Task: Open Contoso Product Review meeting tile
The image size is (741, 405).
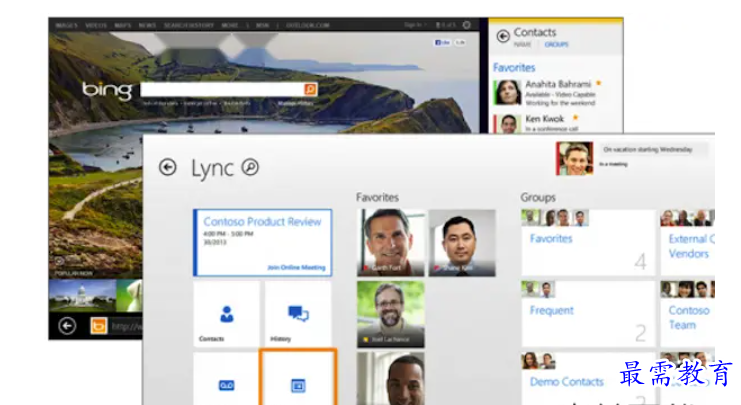Action: tap(263, 242)
